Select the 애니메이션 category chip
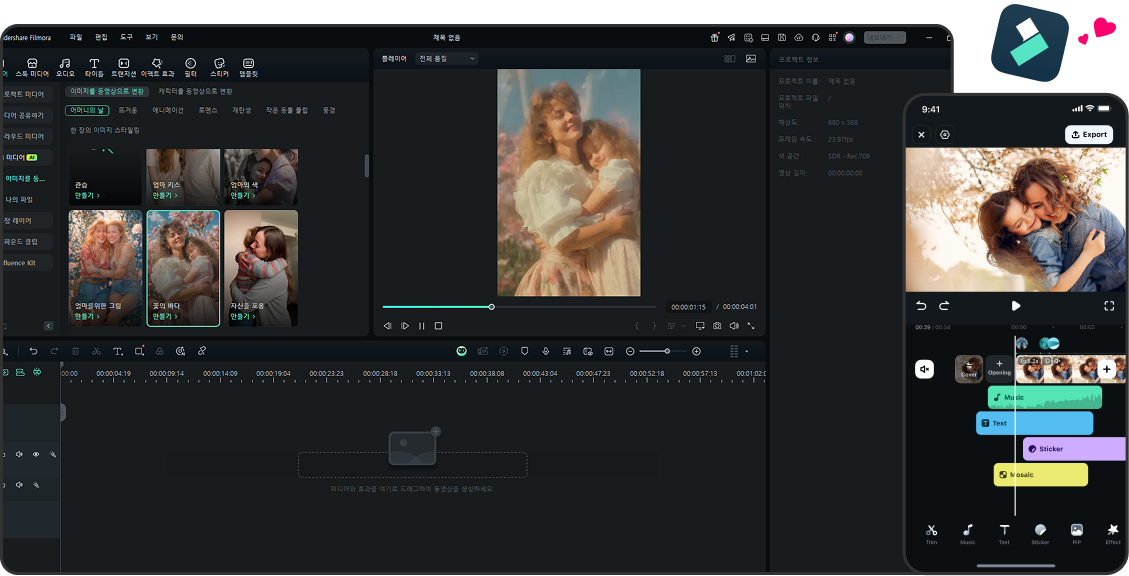This screenshot has width=1129, height=576. click(x=168, y=110)
